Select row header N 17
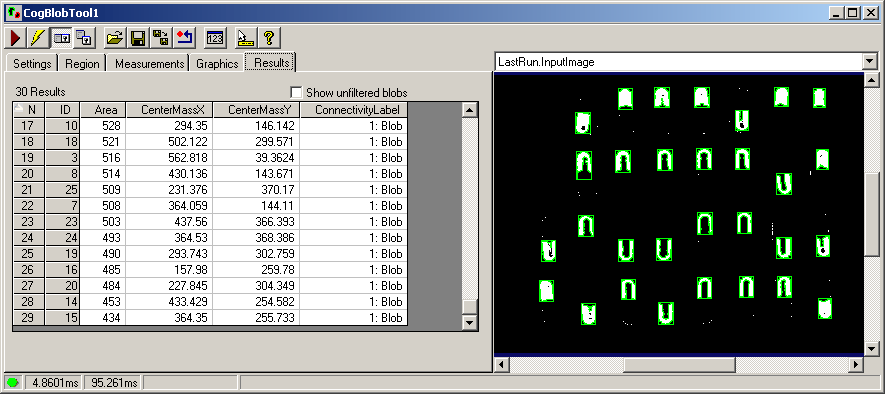This screenshot has height=394, width=885. coord(29,126)
